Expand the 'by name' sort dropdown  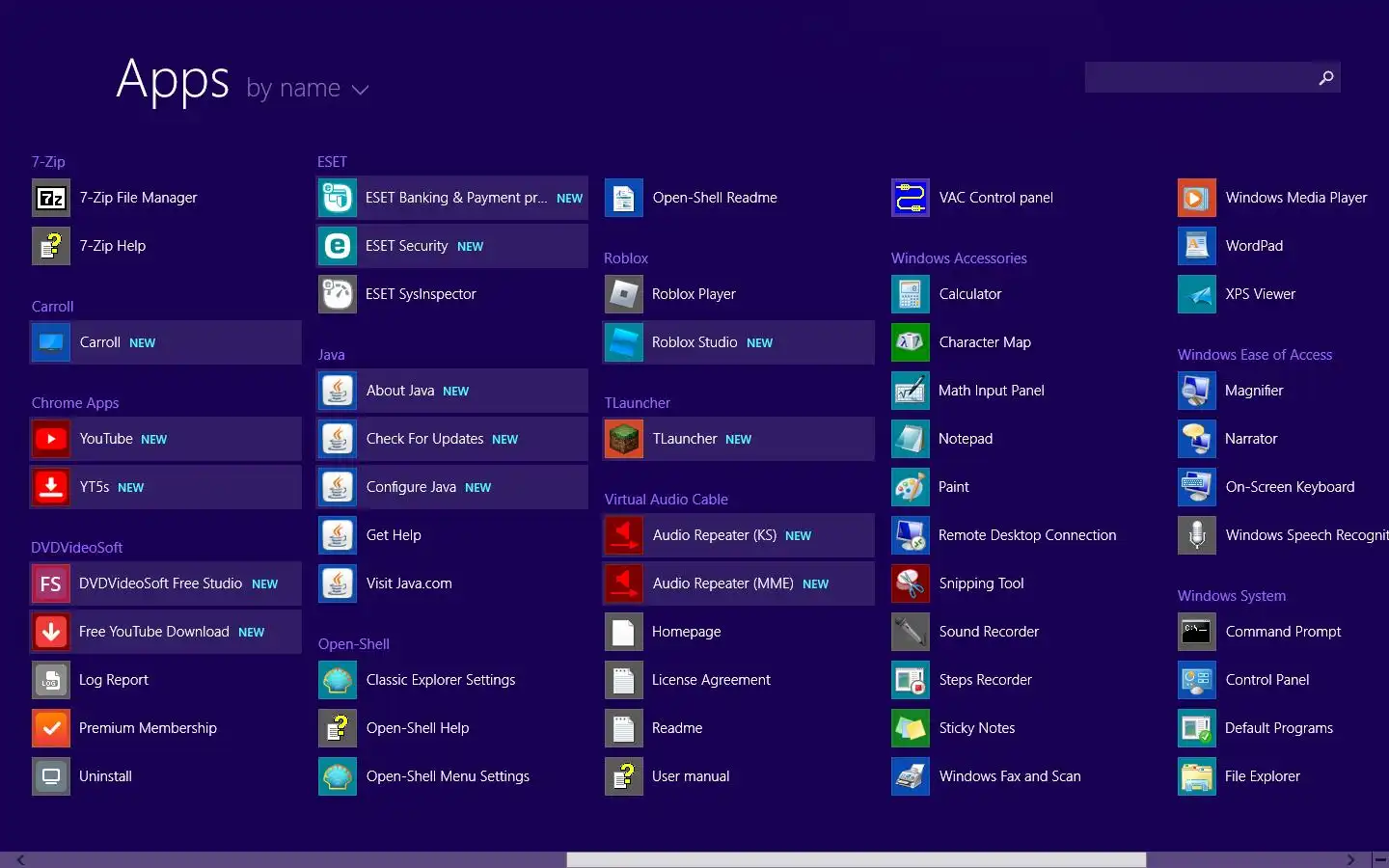308,89
